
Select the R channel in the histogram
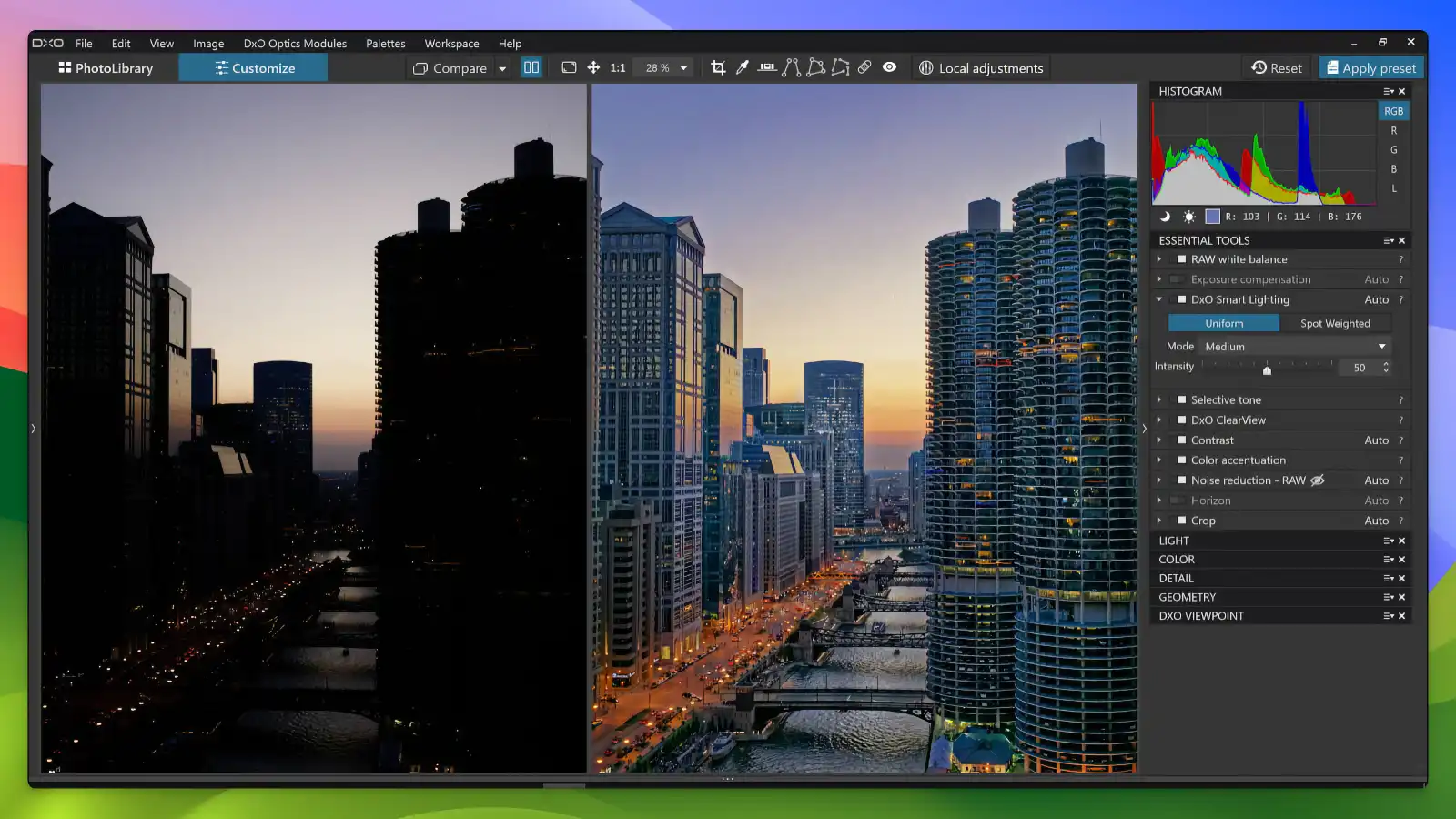(x=1393, y=130)
